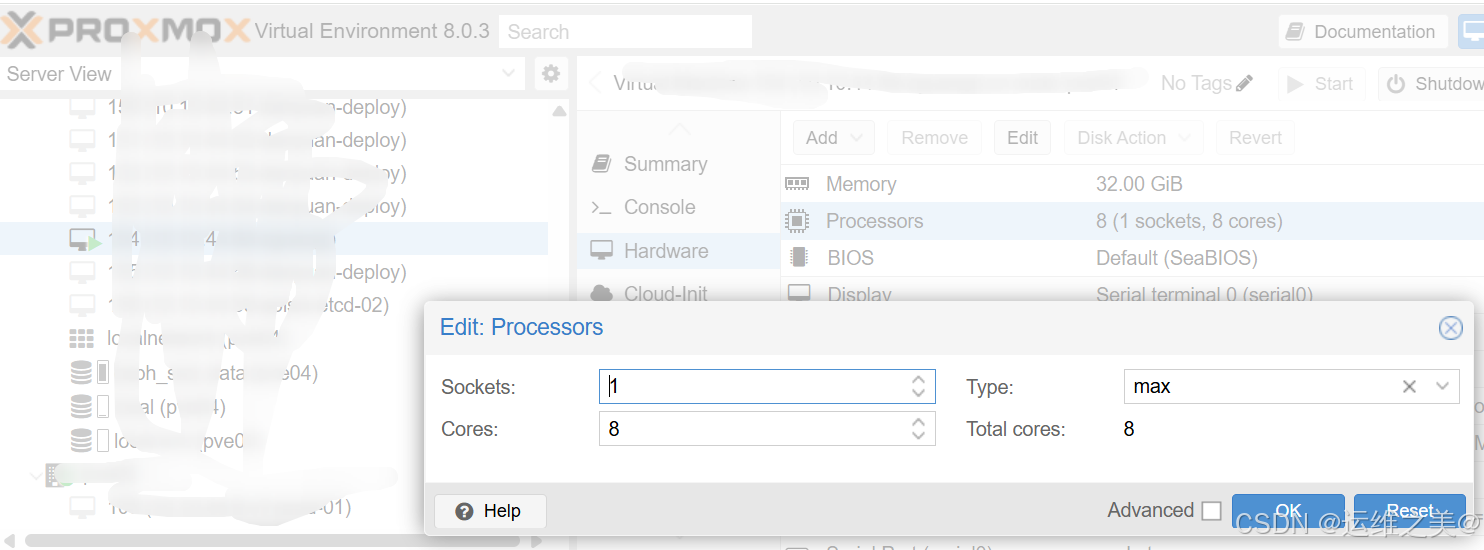Click the No Tags label

1196,84
